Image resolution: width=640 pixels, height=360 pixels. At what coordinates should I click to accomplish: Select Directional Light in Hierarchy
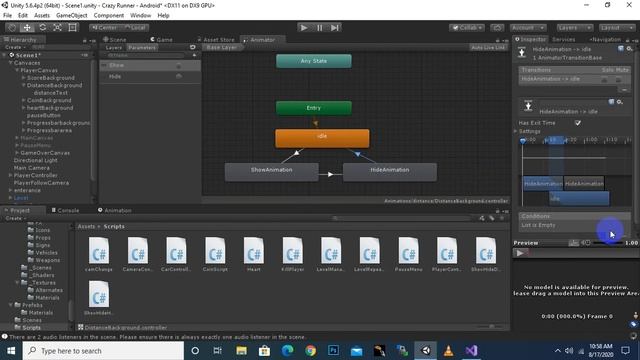36,160
